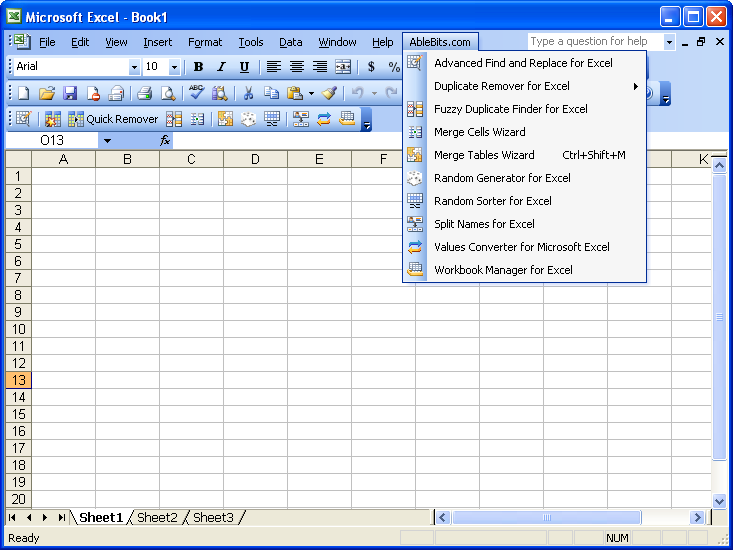Image resolution: width=733 pixels, height=550 pixels.
Task: Open Print Preview icon
Action: [x=168, y=93]
